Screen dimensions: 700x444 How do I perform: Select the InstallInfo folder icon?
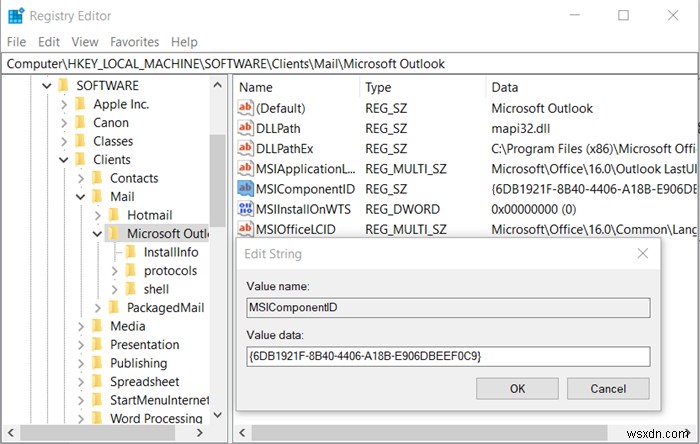(x=130, y=252)
